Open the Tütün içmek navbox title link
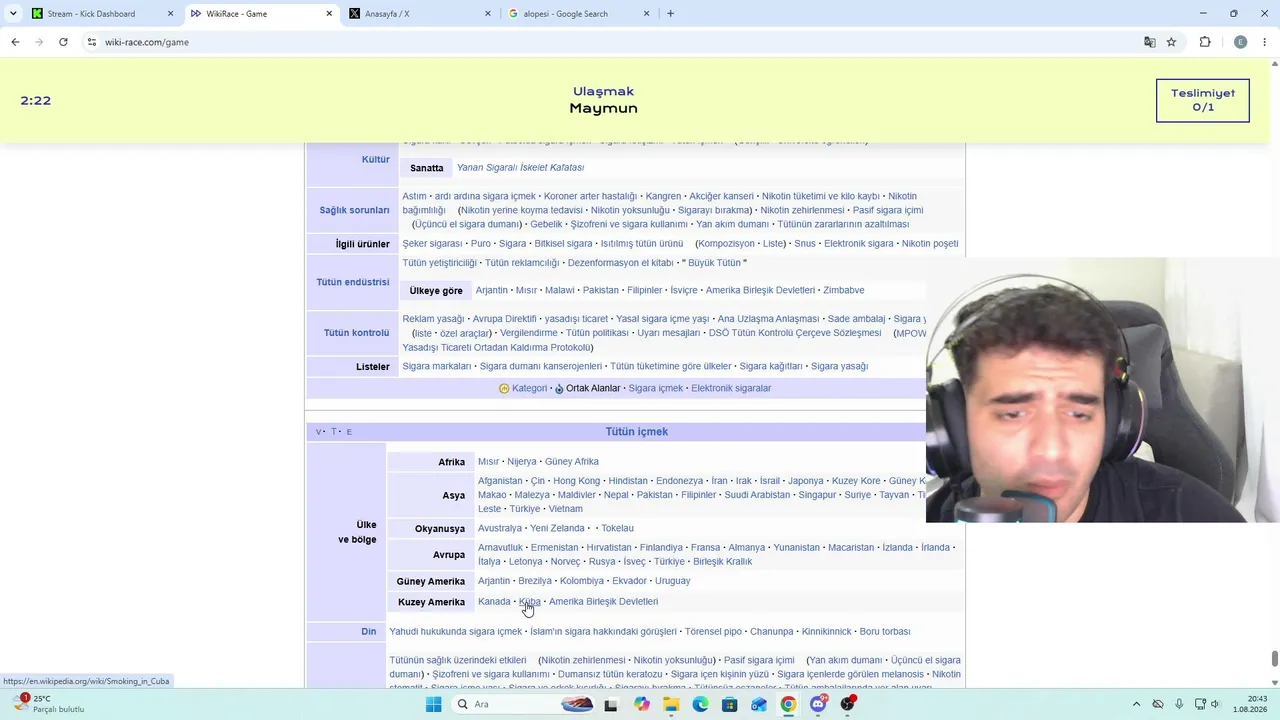 pyautogui.click(x=636, y=431)
